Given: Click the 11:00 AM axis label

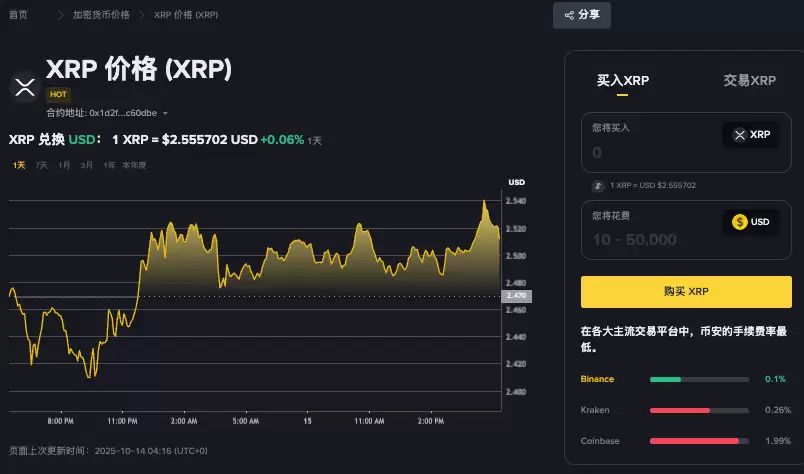Looking at the screenshot, I should click(x=369, y=421).
